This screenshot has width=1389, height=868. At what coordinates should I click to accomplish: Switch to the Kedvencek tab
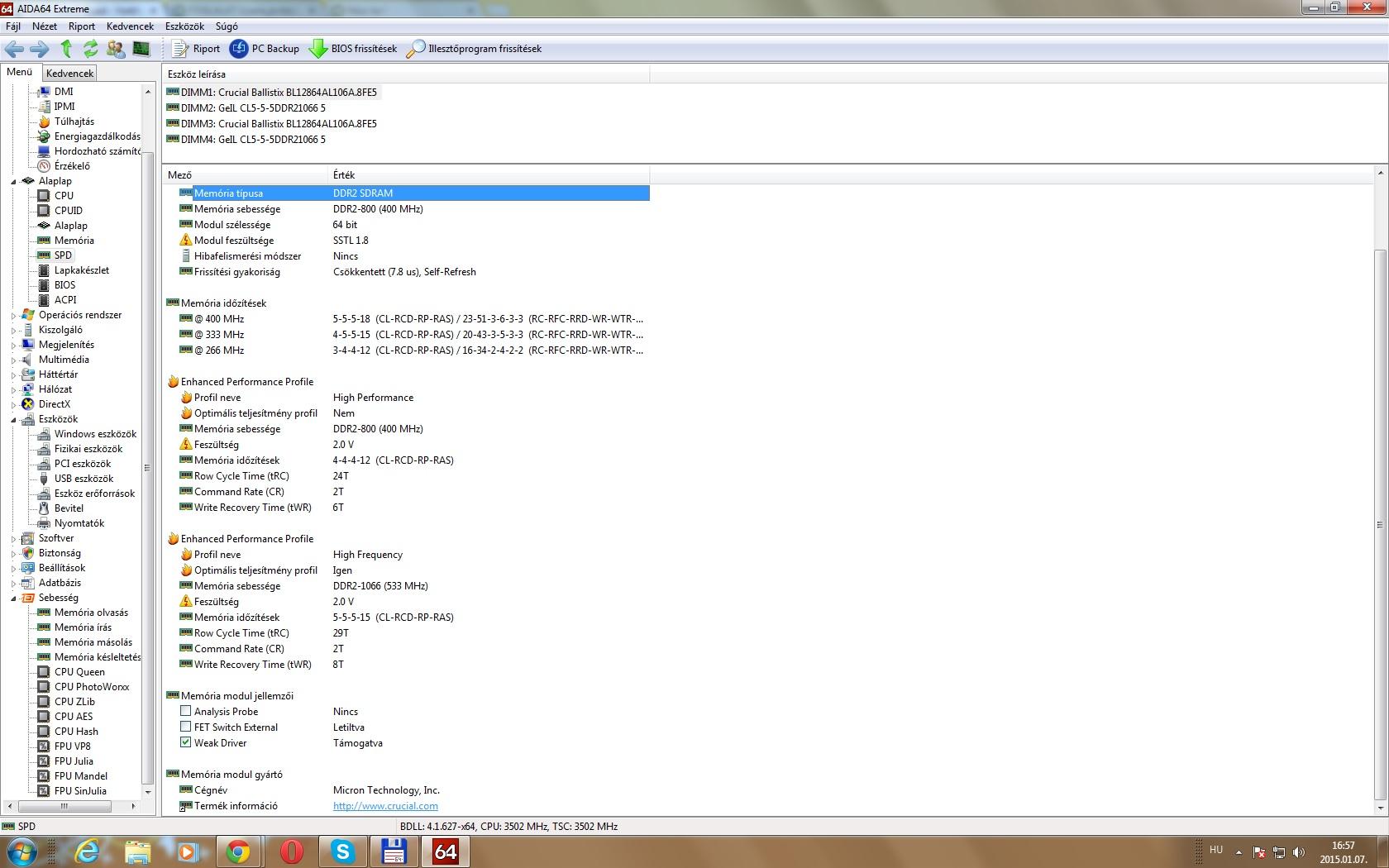click(70, 74)
